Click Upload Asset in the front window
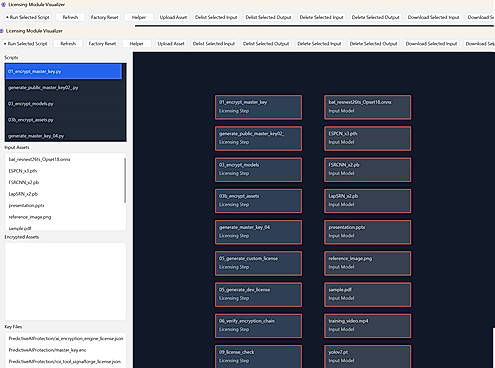 171,44
